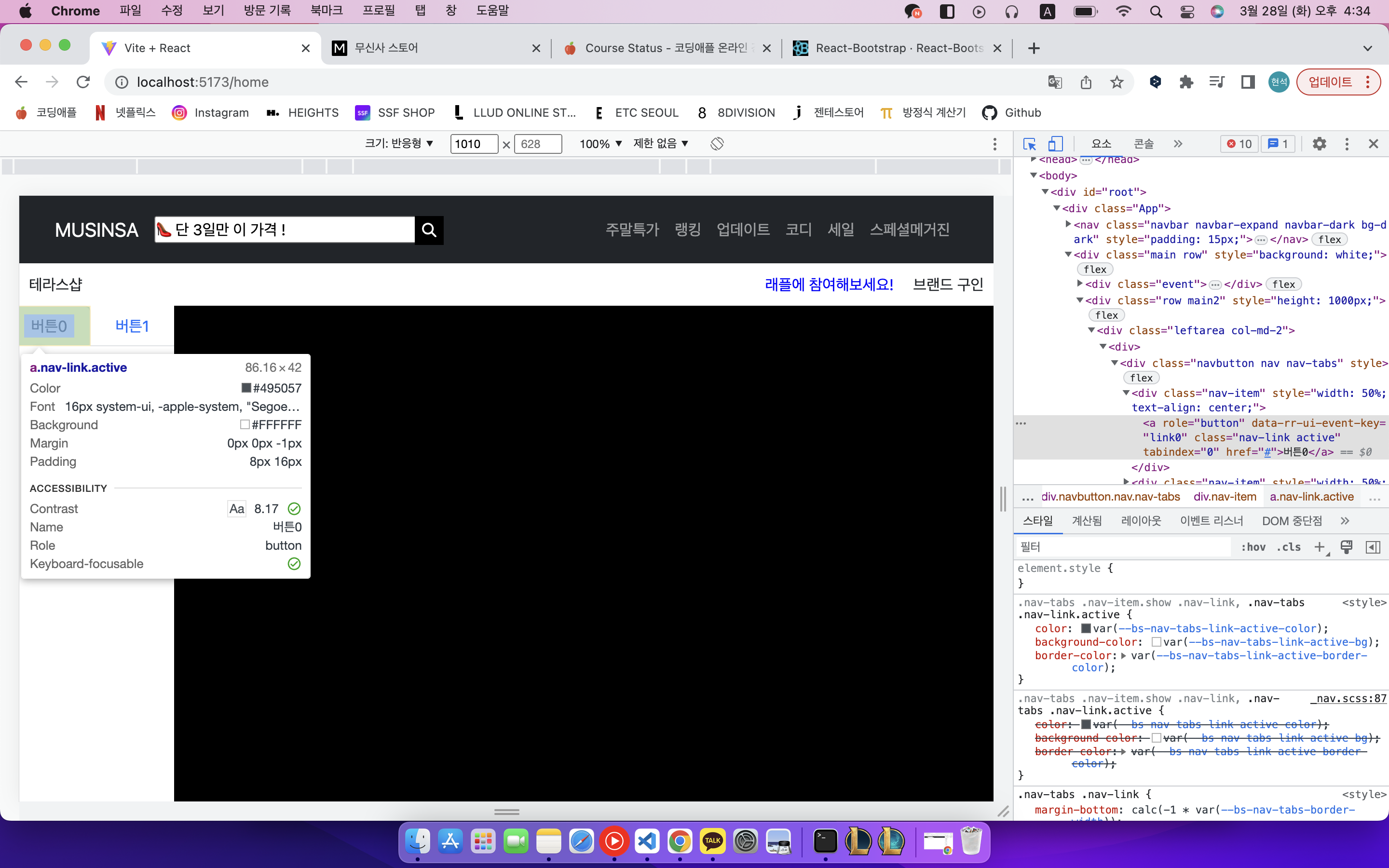Toggle flex badge under row main2

point(1106,315)
